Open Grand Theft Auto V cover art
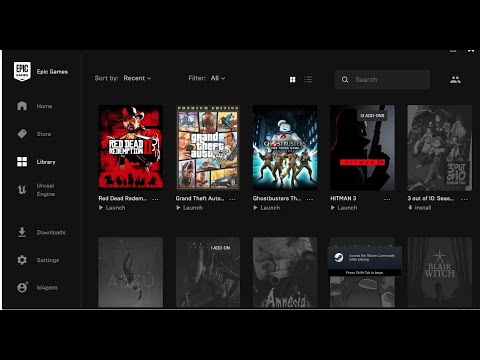The height and width of the screenshot is (360, 480). (x=208, y=147)
